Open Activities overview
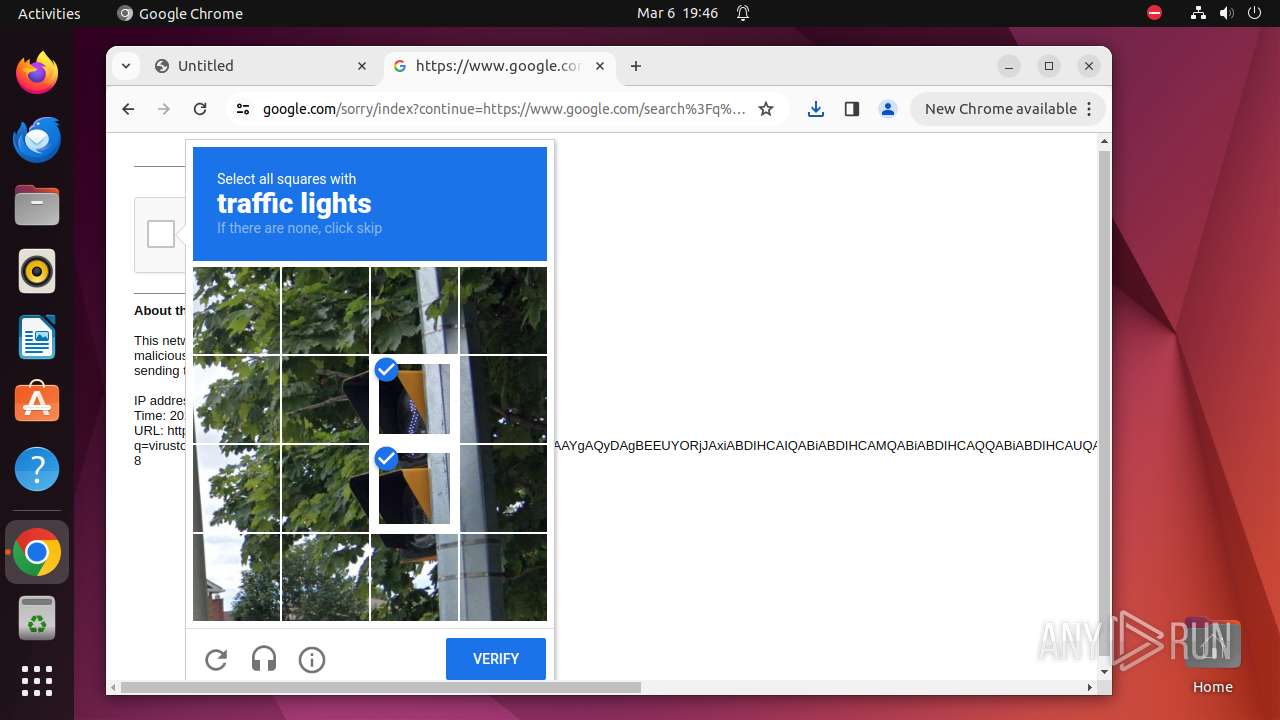This screenshot has width=1280, height=720. (49, 13)
